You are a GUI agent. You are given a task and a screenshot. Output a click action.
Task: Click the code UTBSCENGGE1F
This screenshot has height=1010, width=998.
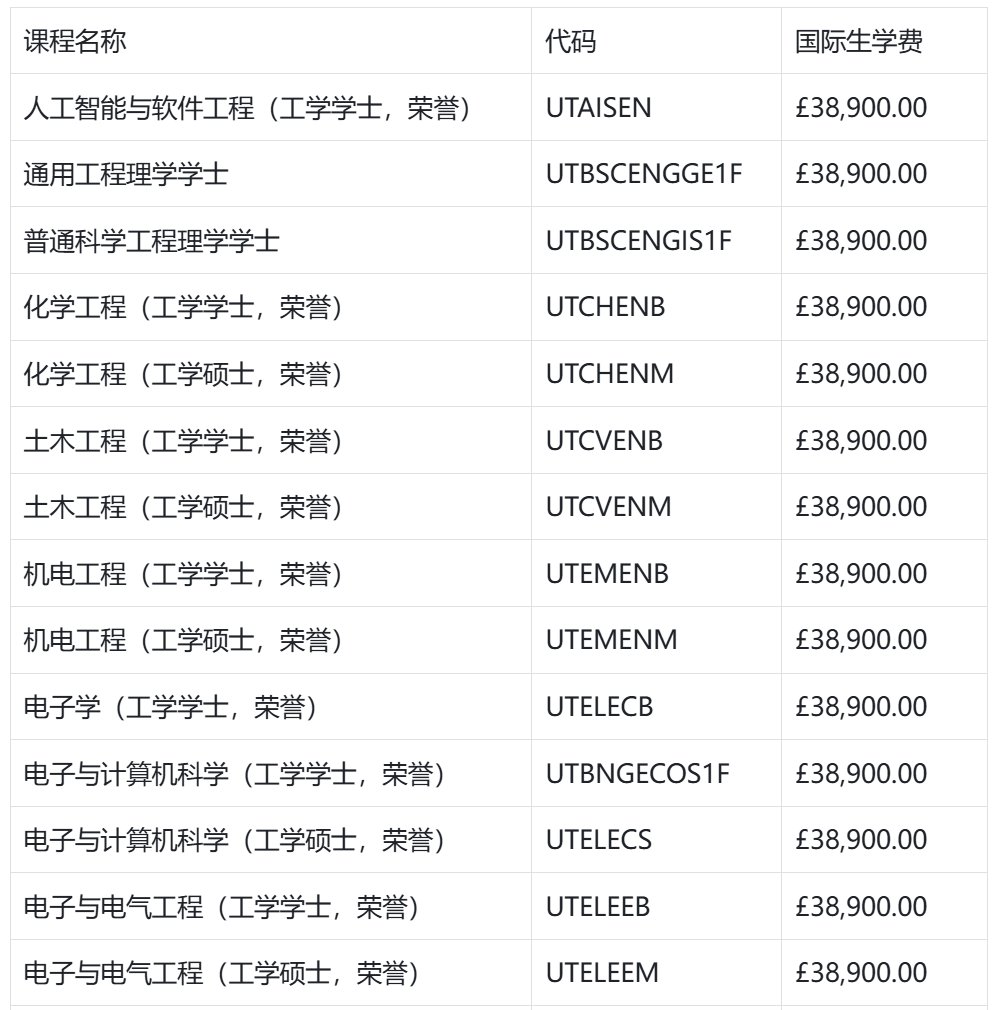[644, 174]
